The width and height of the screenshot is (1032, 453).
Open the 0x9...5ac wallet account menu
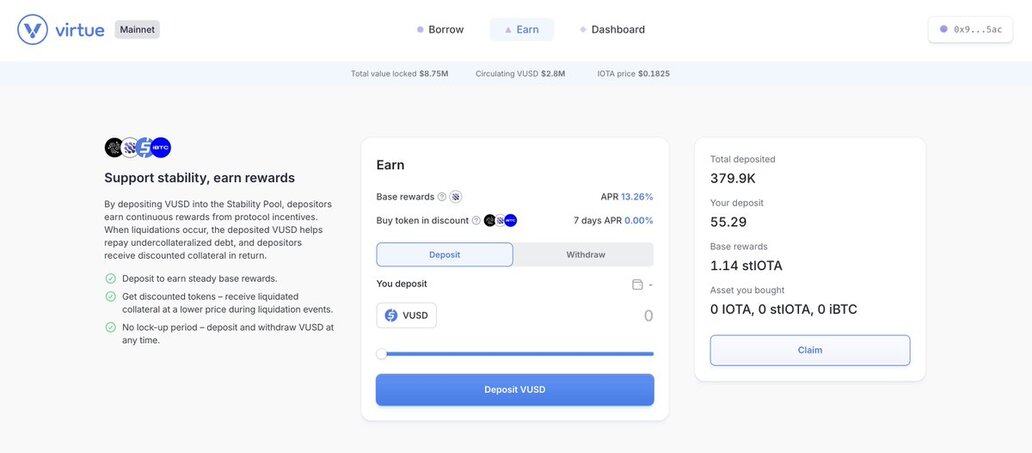970,30
